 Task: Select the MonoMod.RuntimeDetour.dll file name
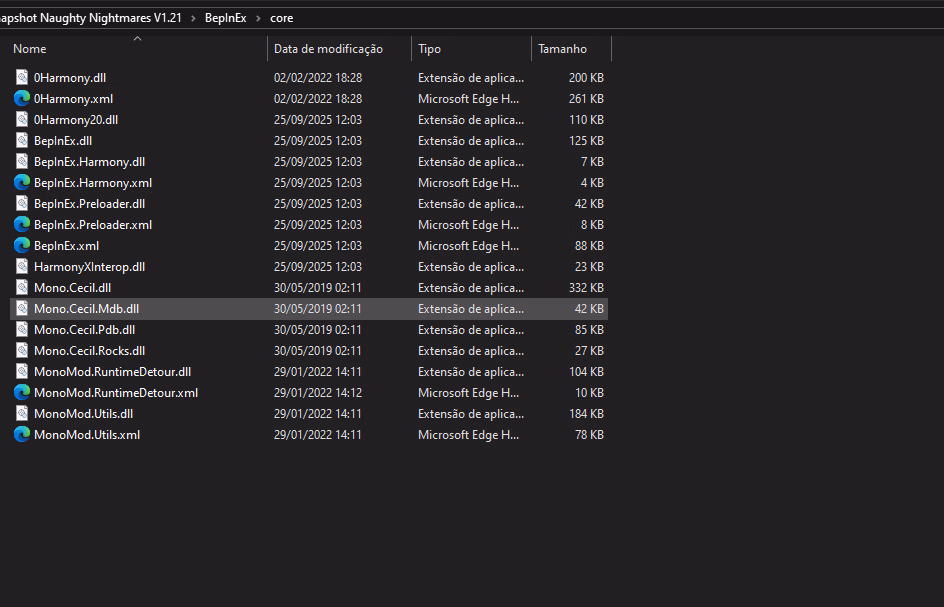[x=112, y=371]
